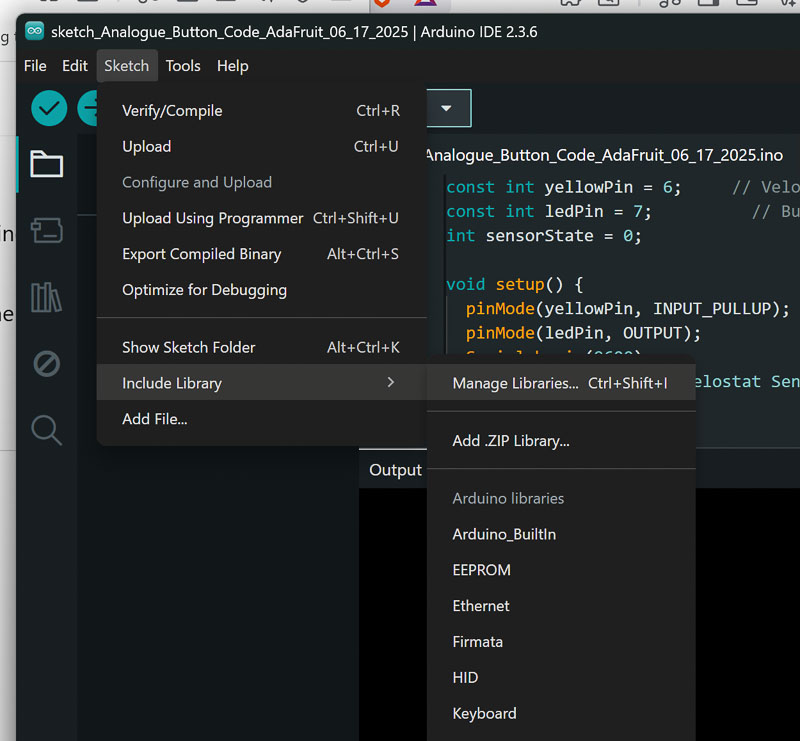Expand the board selector dropdown arrow
Screen dimensions: 800x741
446,108
